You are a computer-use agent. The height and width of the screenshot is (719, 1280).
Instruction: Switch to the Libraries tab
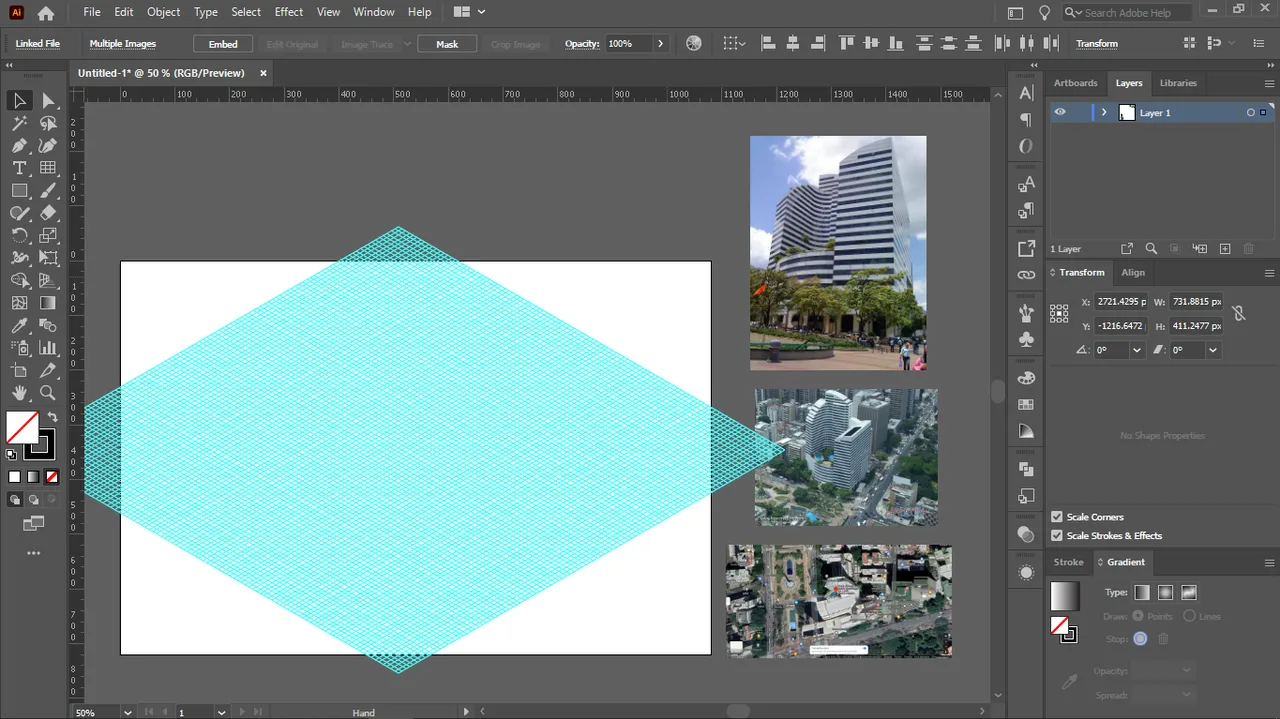click(x=1178, y=83)
